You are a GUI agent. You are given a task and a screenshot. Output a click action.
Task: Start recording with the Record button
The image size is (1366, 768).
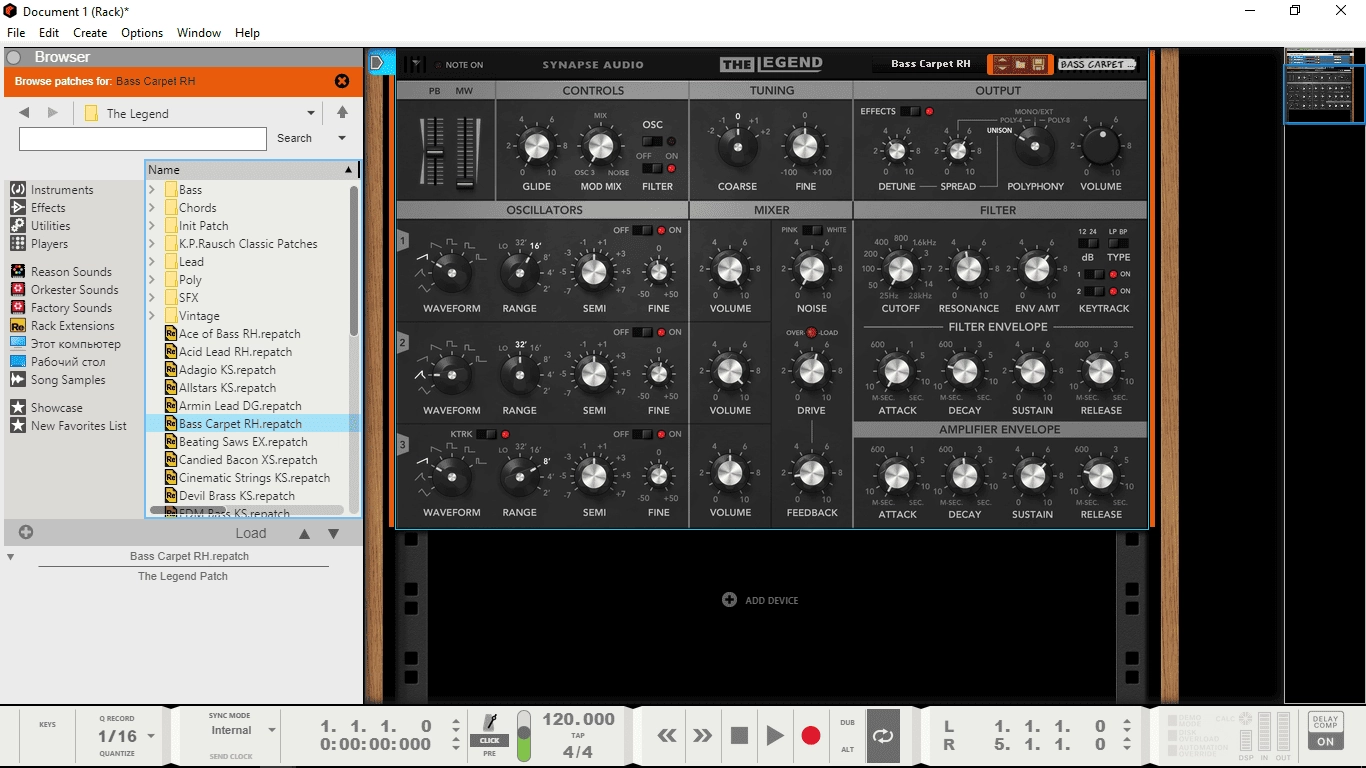(x=811, y=736)
